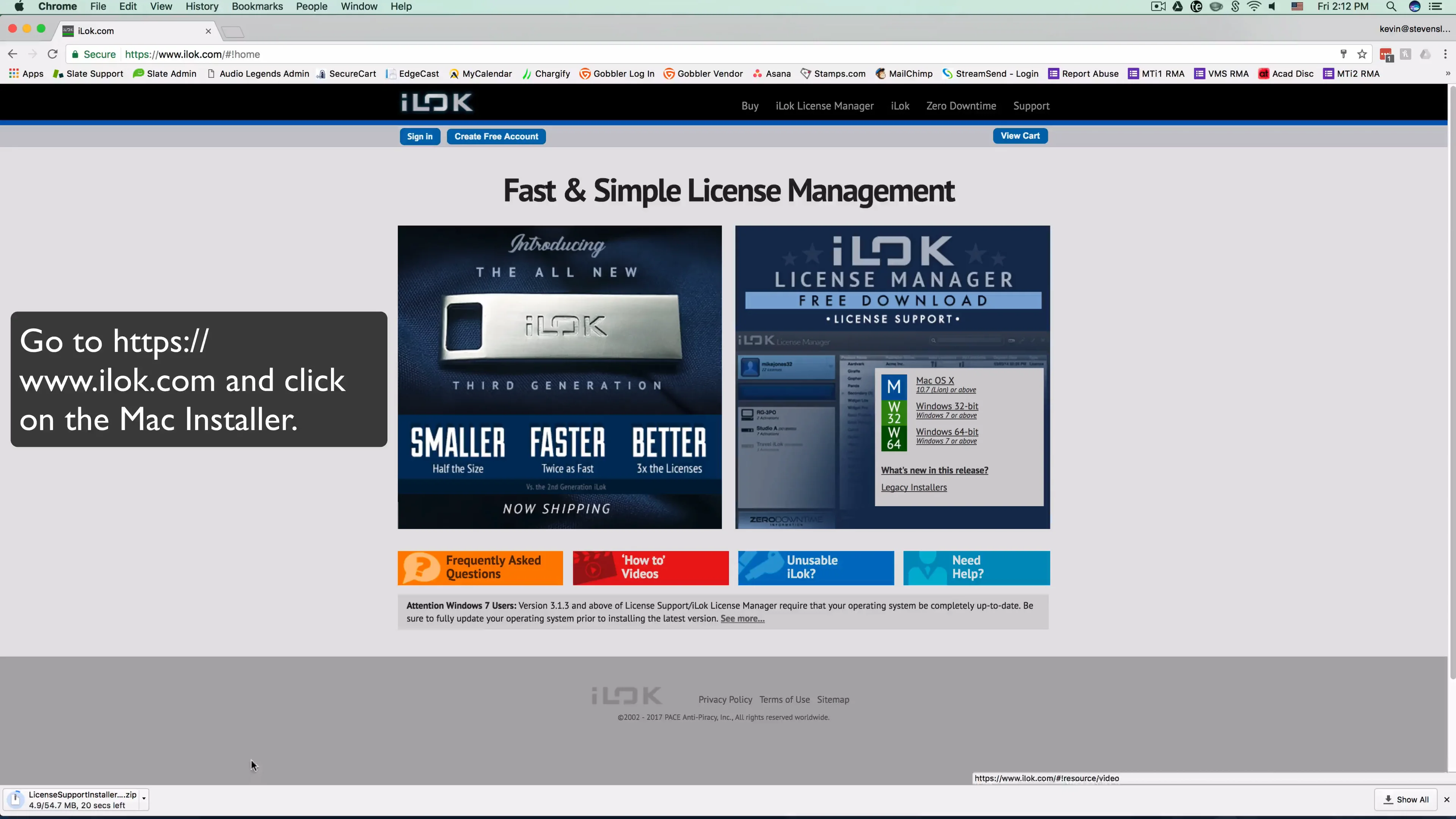Image resolution: width=1456 pixels, height=819 pixels.
Task: Click the green W 32 Windows icon
Action: (x=894, y=413)
